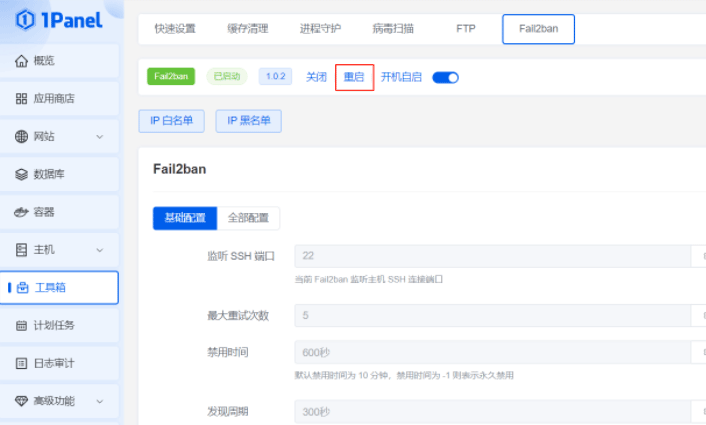
Task: Open 概览 in the sidebar
Action: point(59,61)
